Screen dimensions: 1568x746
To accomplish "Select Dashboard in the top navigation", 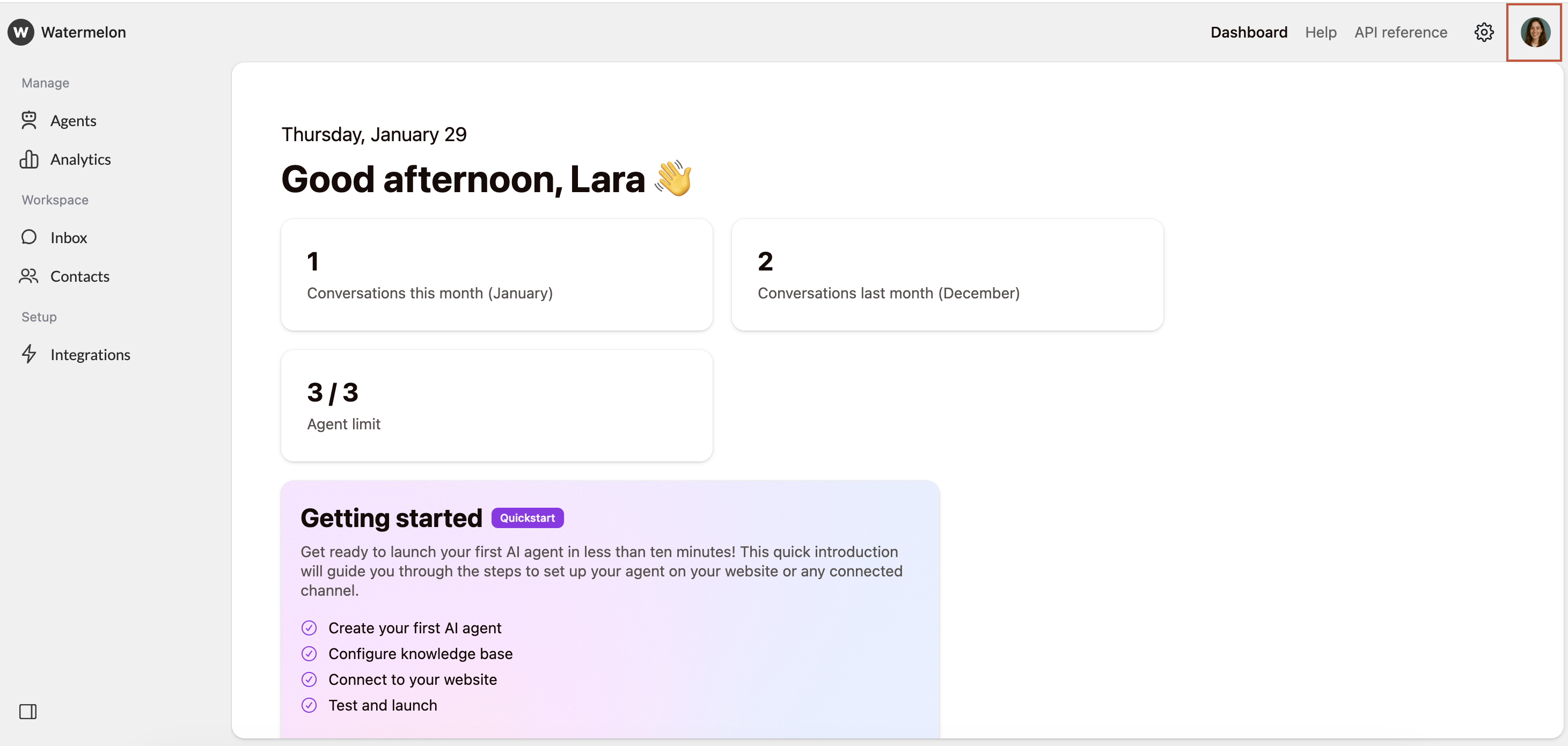I will 1248,32.
